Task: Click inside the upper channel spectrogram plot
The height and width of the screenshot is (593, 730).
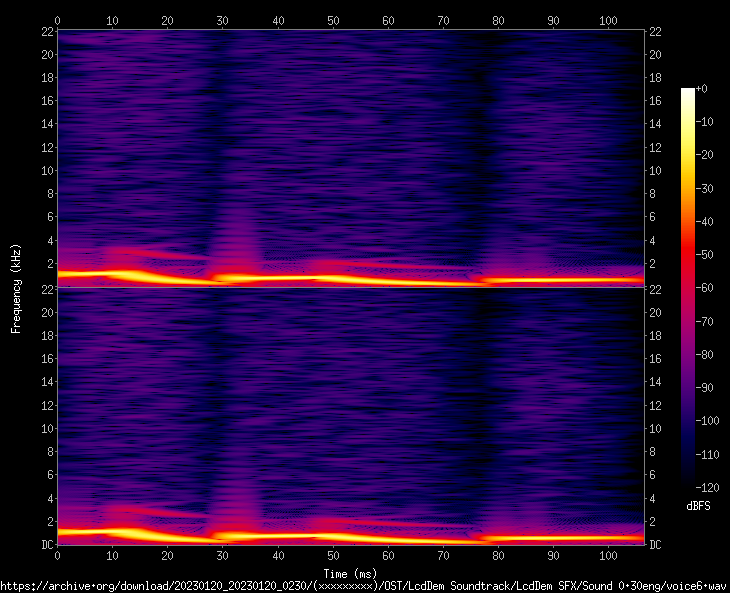Action: pos(350,150)
